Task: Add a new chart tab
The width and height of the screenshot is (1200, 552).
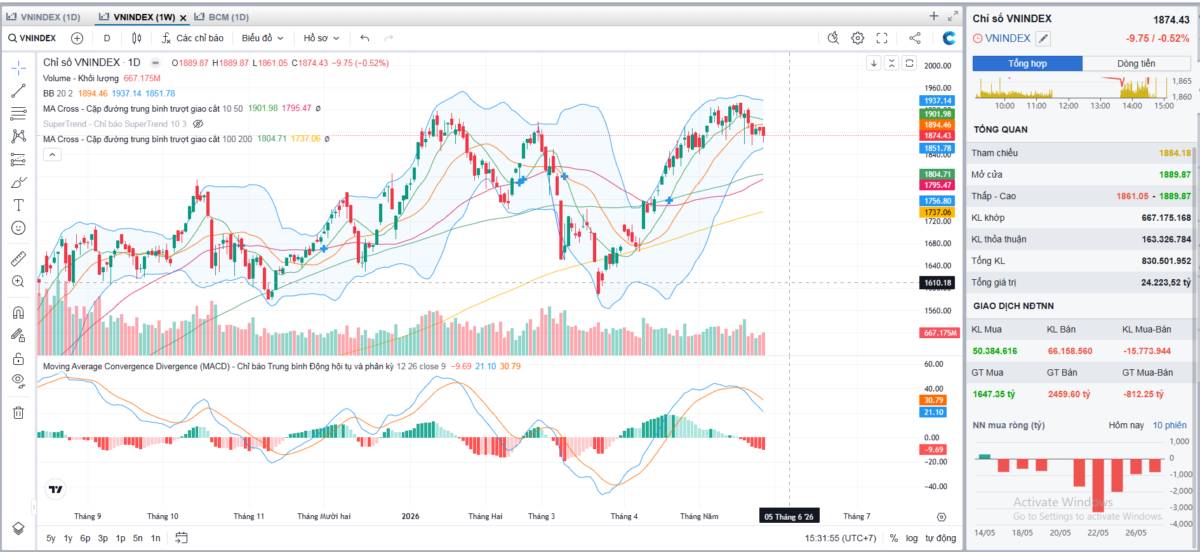Action: (x=934, y=16)
